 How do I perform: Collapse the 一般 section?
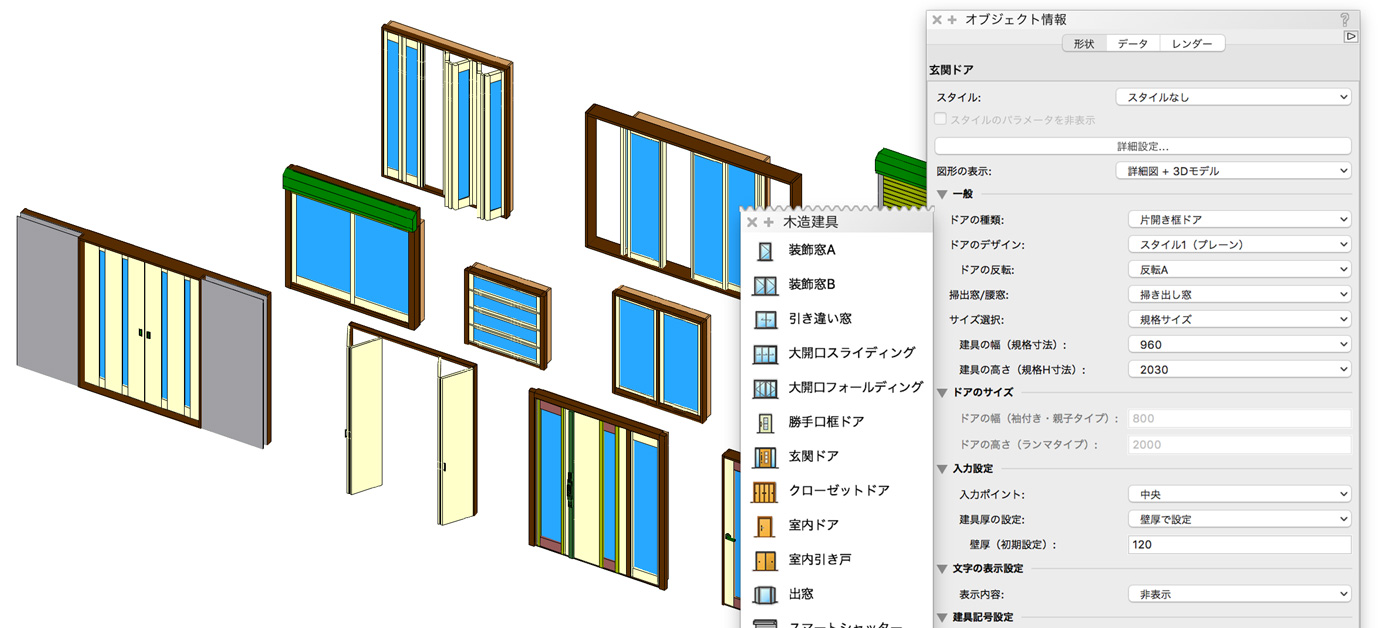coord(942,194)
